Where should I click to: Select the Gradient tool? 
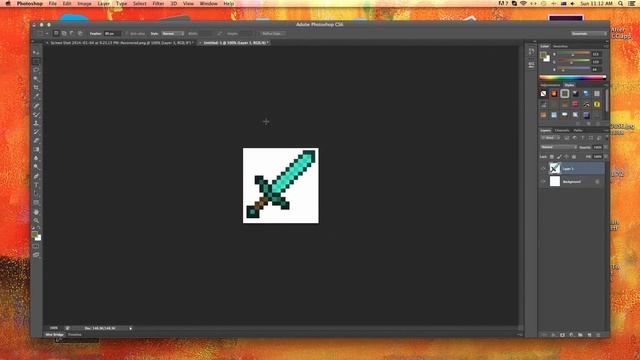click(x=36, y=150)
